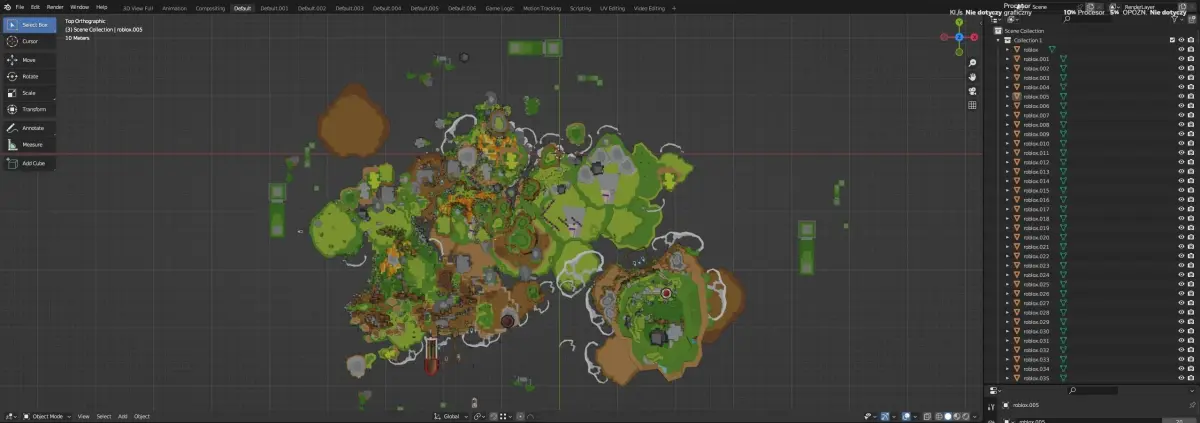
Task: Pick the Add Cube tool
Action: point(29,163)
